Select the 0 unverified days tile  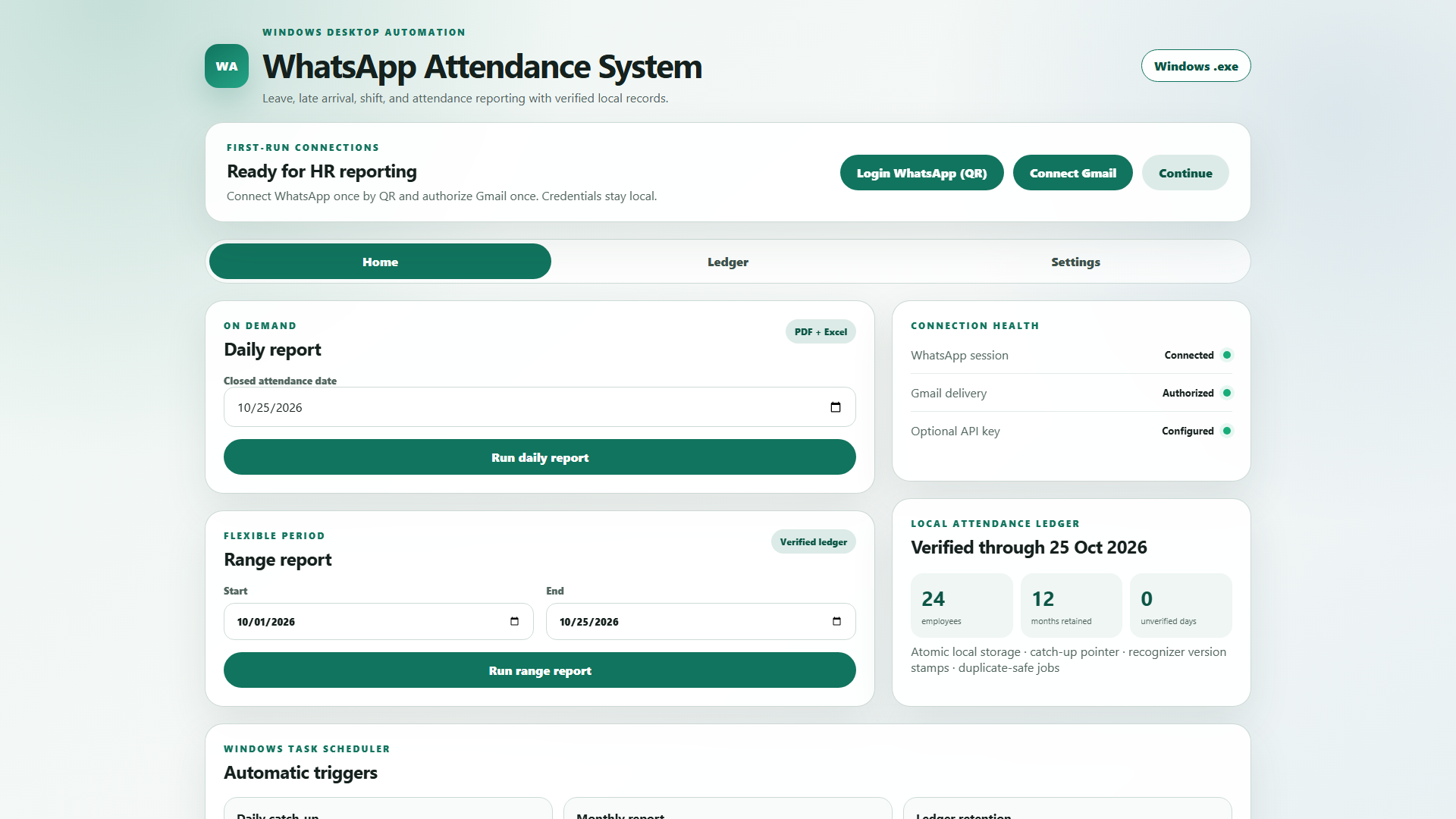[1181, 605]
